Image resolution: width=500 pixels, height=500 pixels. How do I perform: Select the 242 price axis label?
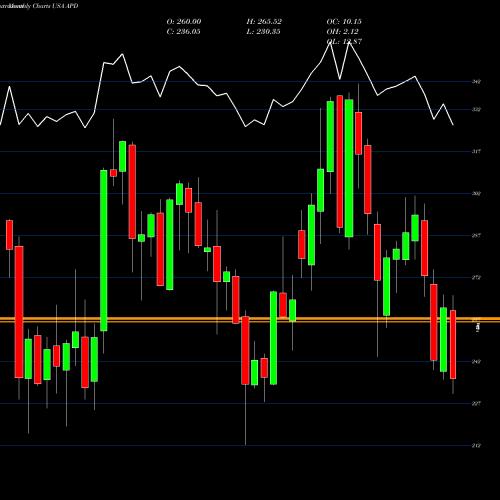point(476,361)
